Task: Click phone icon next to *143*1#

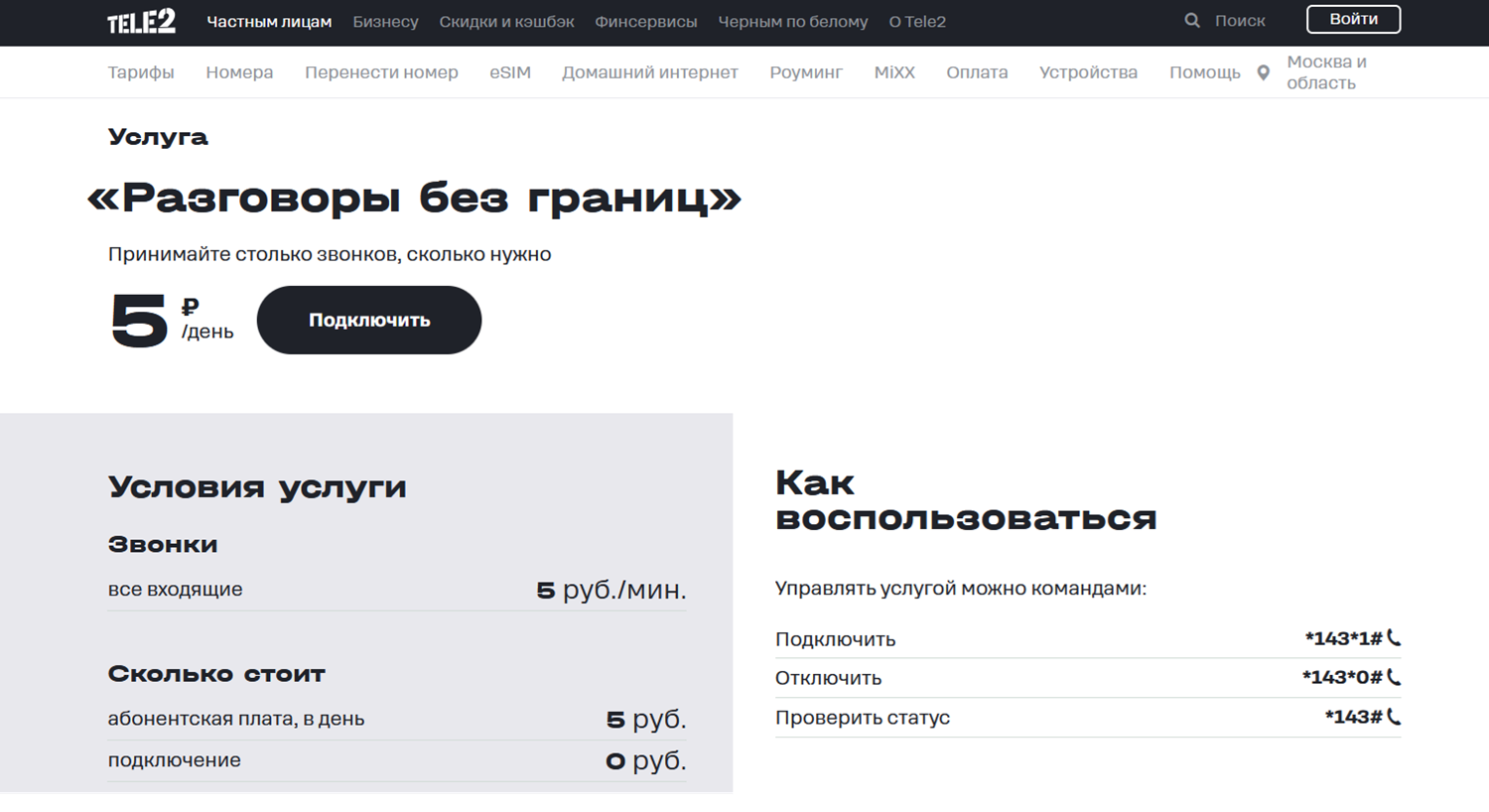Action: [1394, 638]
